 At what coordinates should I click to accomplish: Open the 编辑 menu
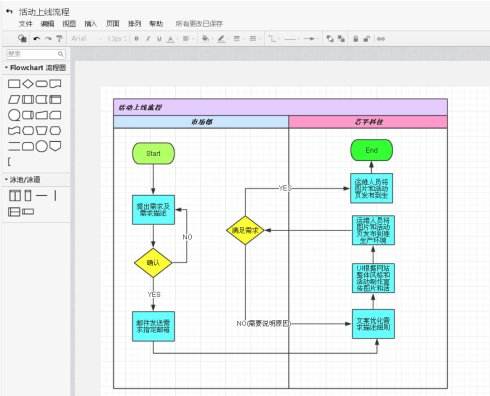click(47, 24)
